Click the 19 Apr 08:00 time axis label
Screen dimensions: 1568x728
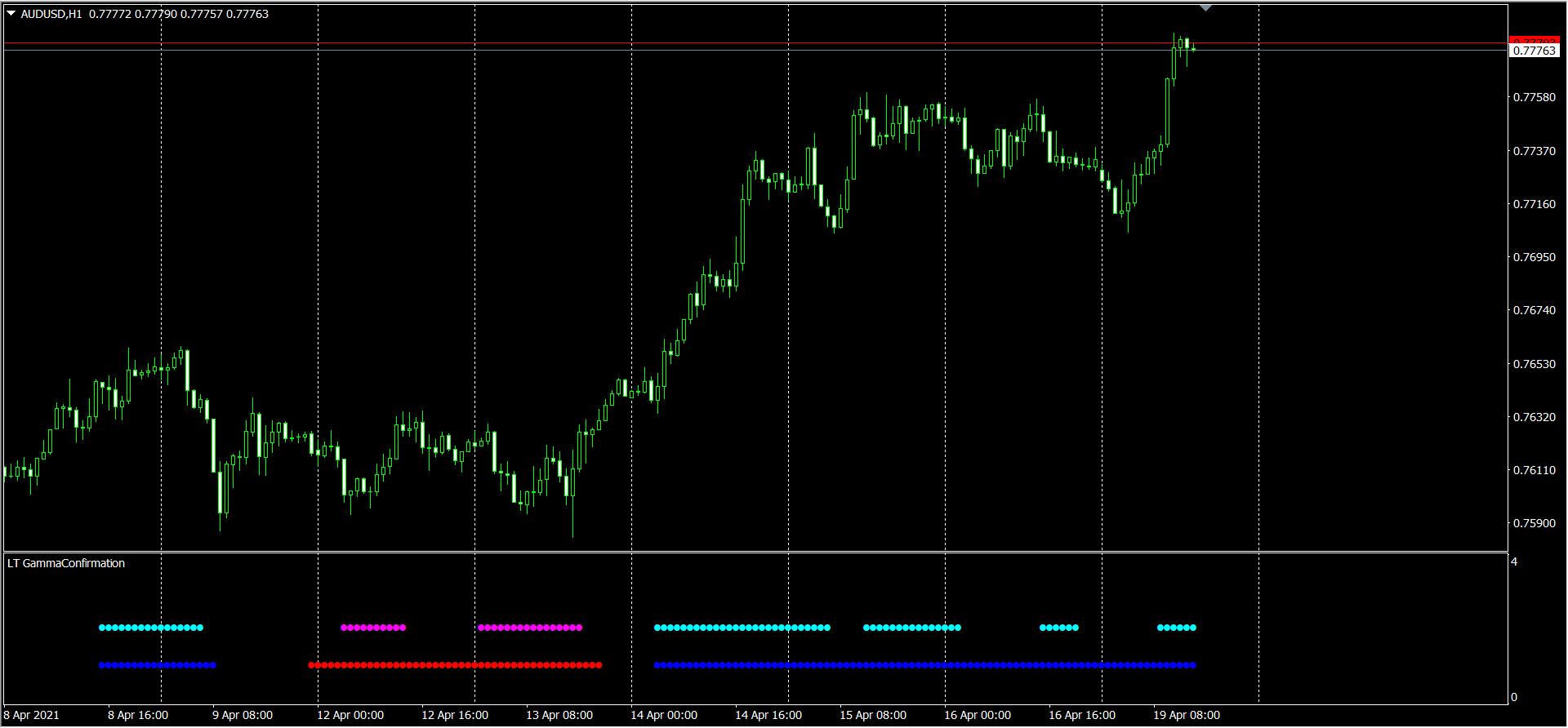tap(1186, 715)
